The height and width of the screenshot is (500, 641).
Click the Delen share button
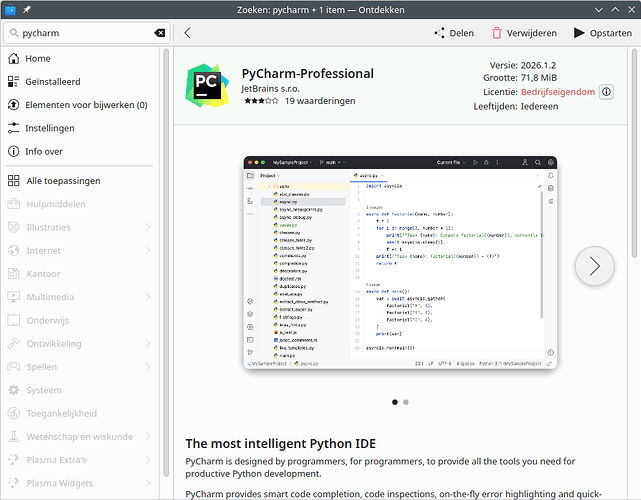coord(454,33)
